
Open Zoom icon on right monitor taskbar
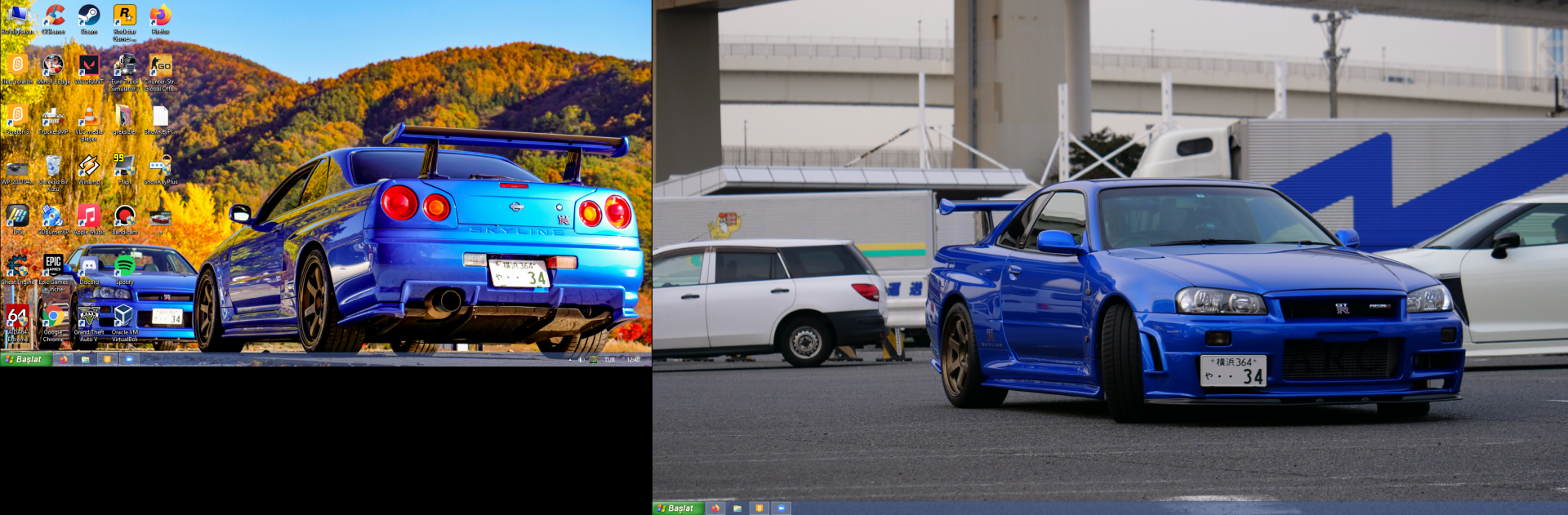[x=782, y=508]
